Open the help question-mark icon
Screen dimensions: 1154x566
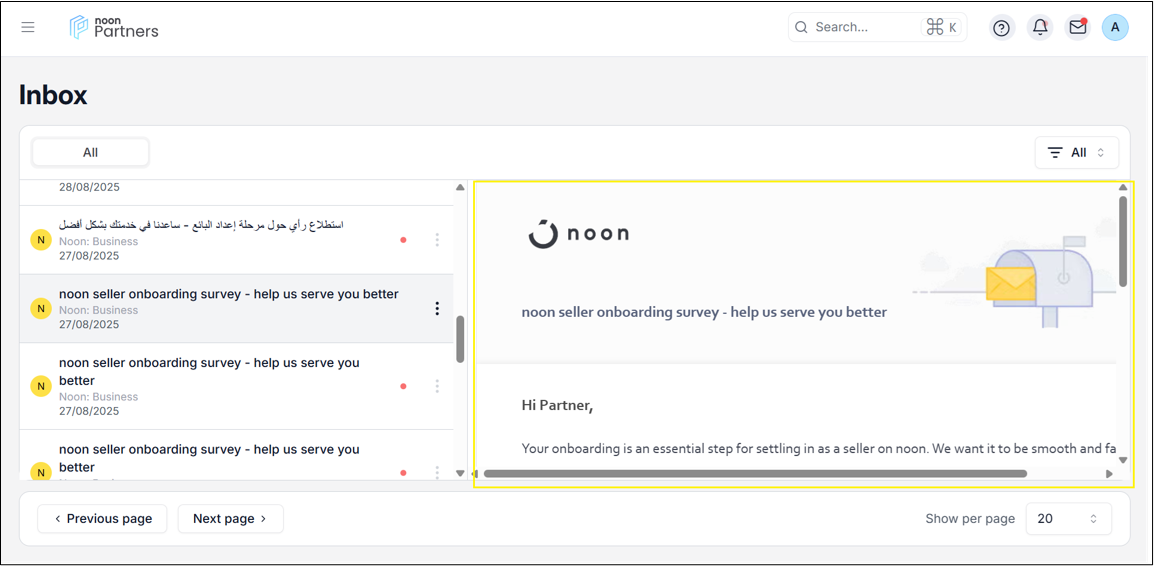[x=1001, y=28]
